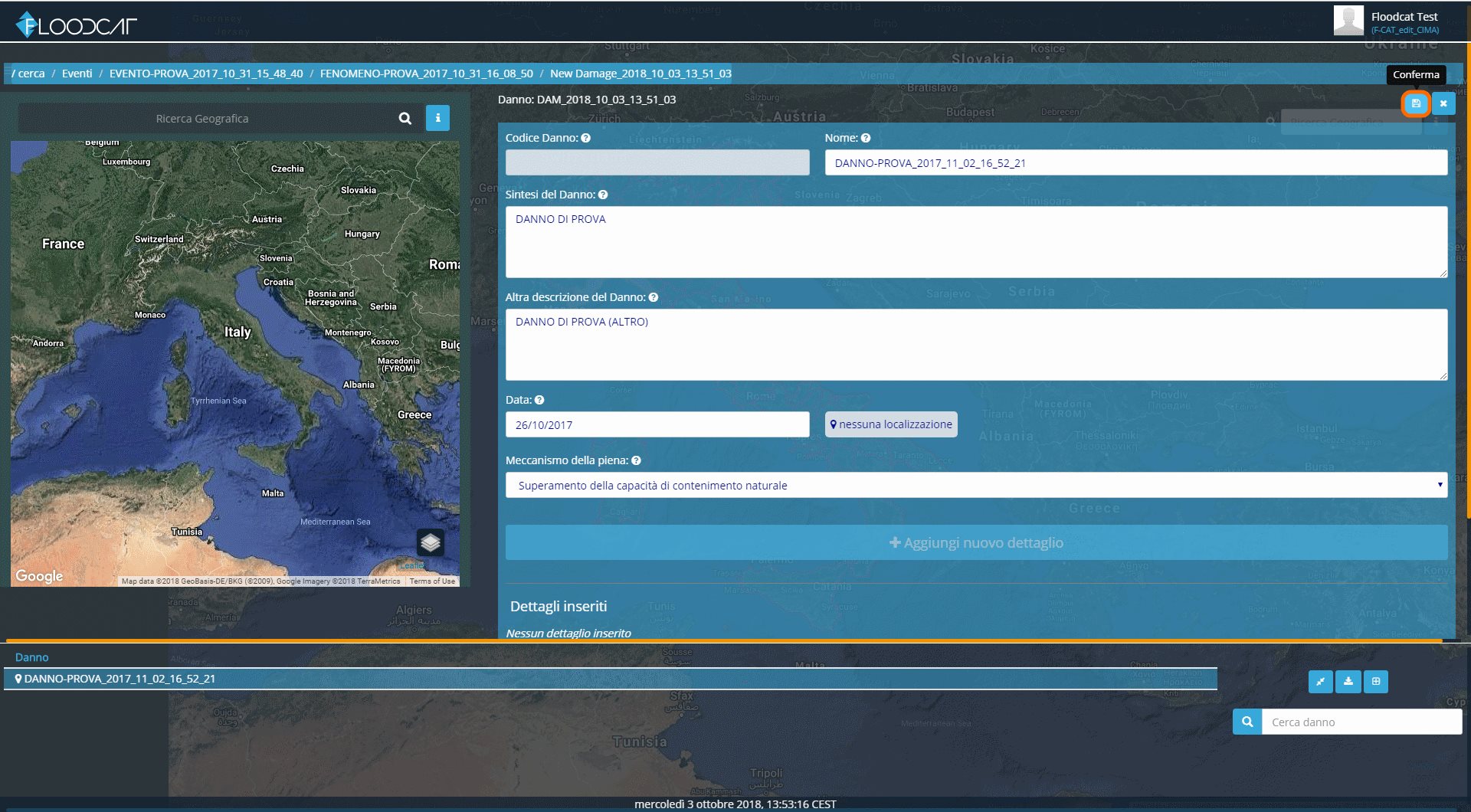Click the Nome input field

[x=1136, y=162]
